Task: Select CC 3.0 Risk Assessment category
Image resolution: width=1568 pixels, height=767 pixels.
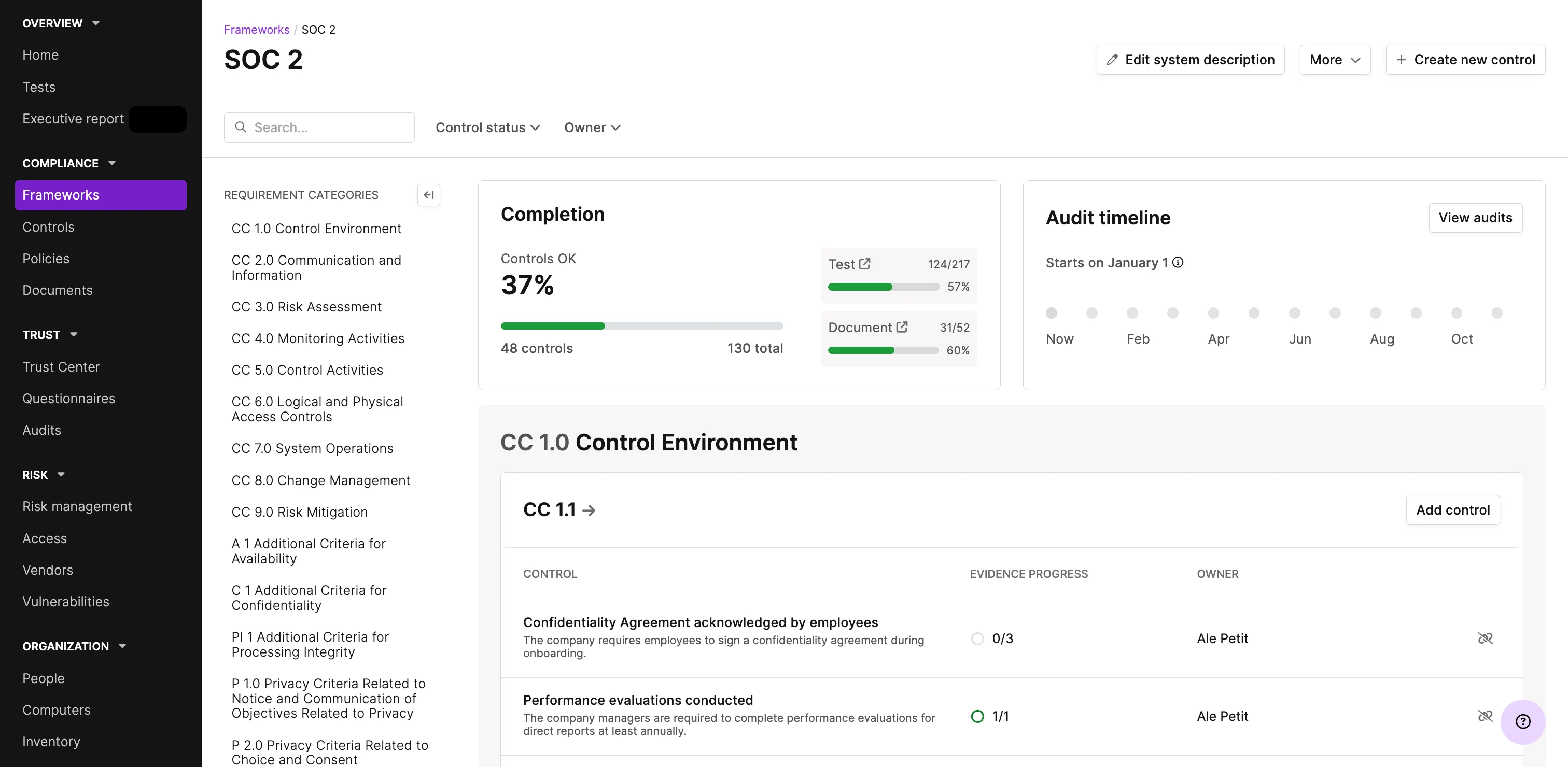Action: [306, 307]
